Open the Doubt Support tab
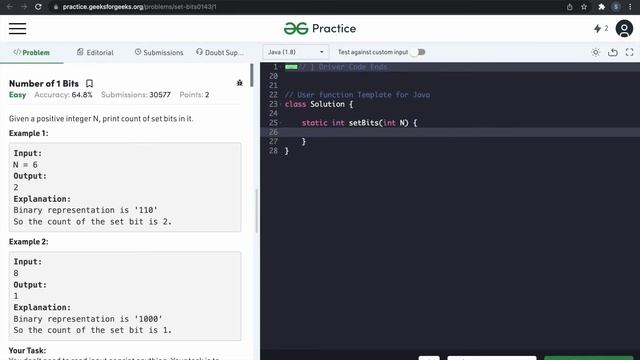The height and width of the screenshot is (360, 640). pyautogui.click(x=220, y=53)
